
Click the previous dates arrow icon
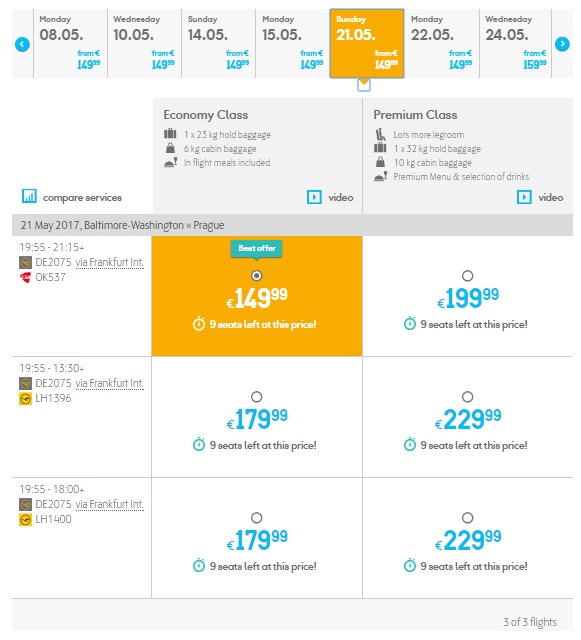click(22, 44)
